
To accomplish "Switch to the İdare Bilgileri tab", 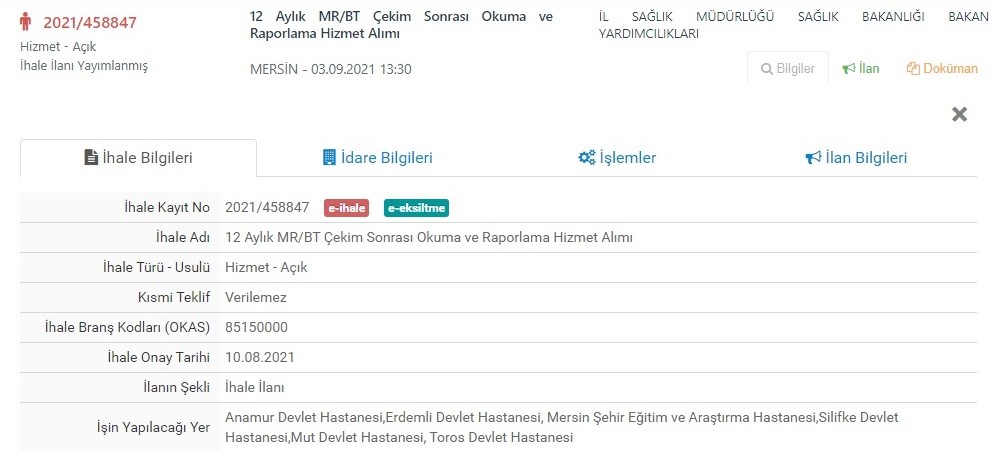I will pyautogui.click(x=378, y=157).
